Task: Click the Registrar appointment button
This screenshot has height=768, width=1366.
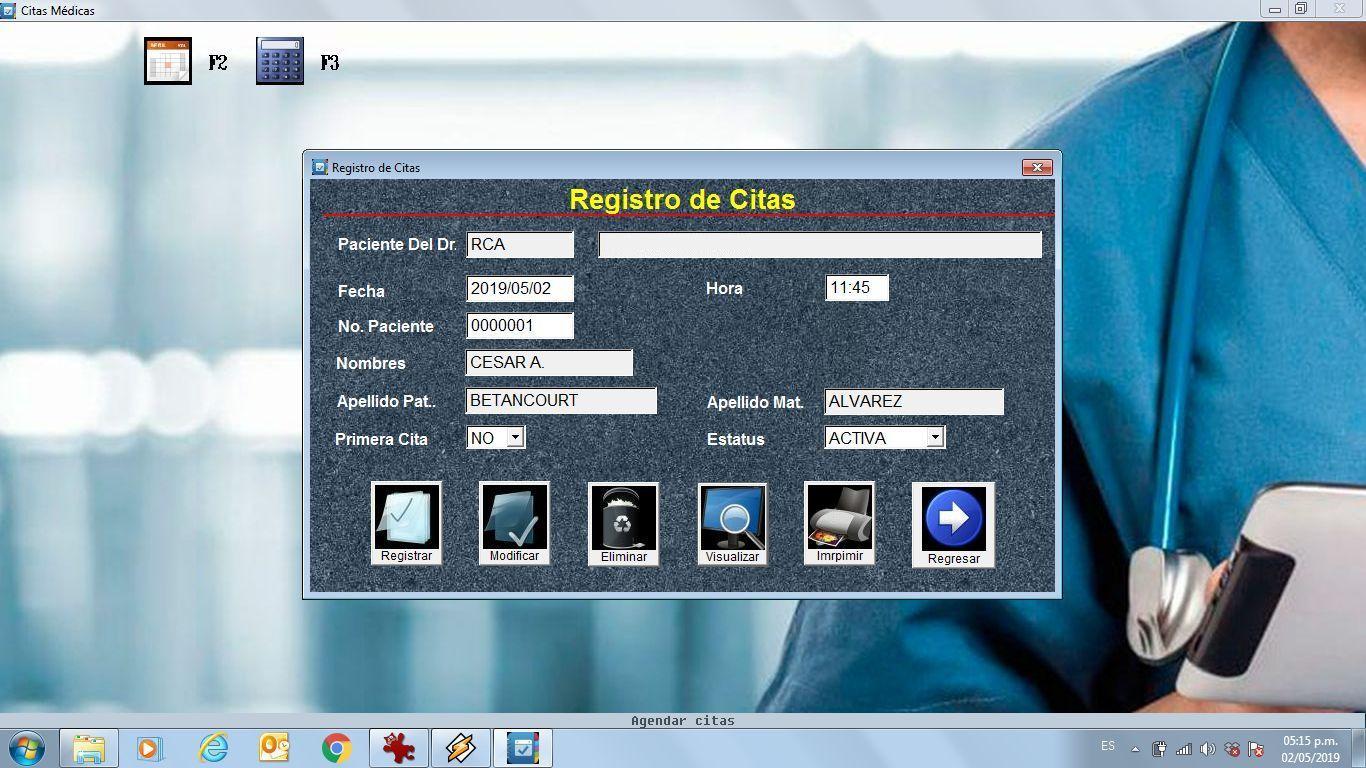Action: [406, 523]
